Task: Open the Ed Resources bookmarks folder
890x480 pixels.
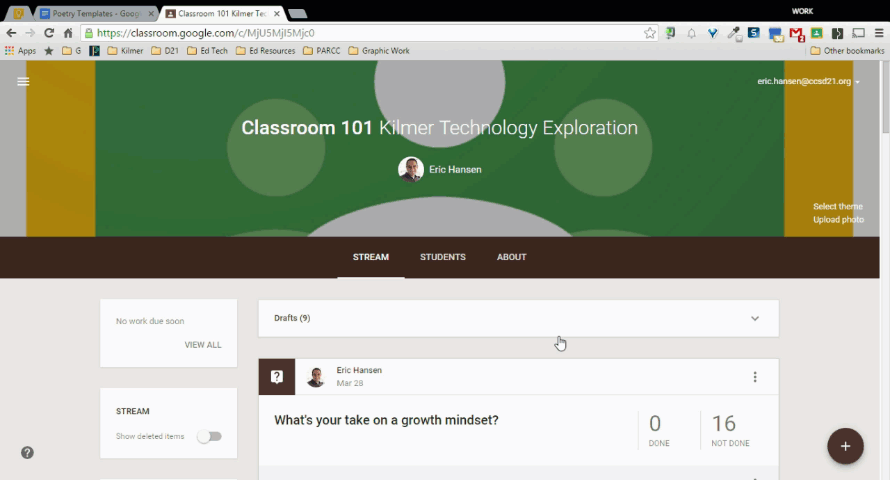Action: (267, 50)
